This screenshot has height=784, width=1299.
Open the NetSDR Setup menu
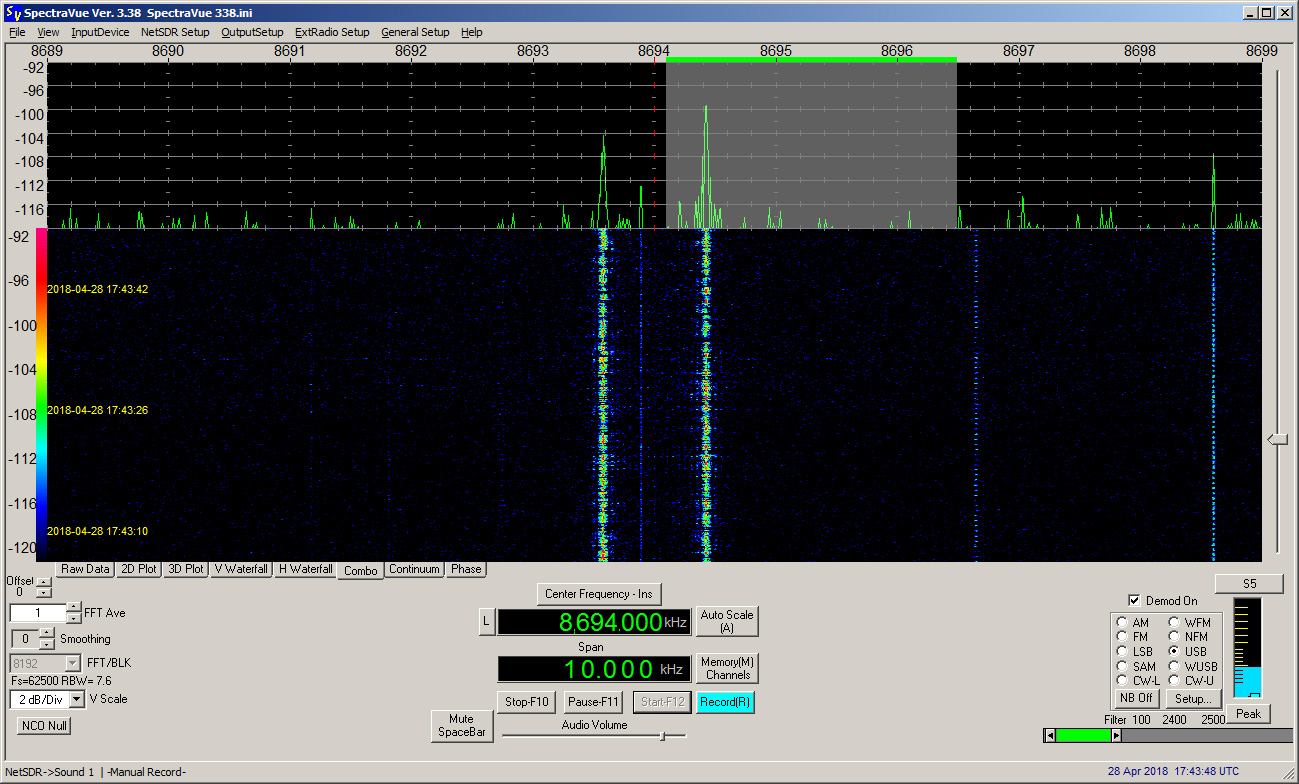coord(175,32)
